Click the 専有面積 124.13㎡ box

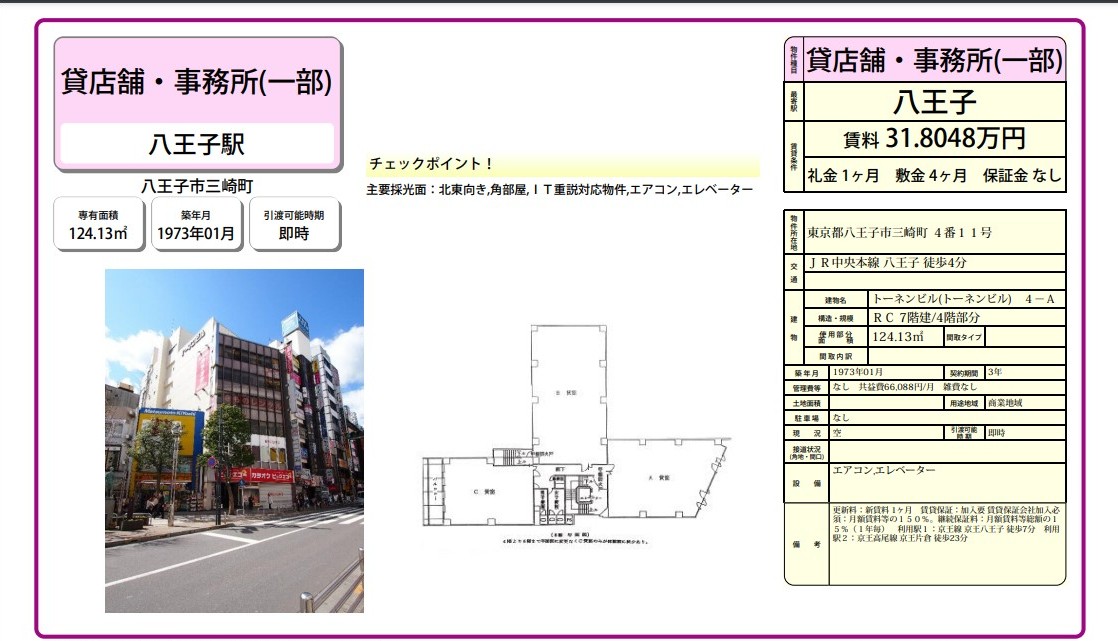[x=97, y=224]
